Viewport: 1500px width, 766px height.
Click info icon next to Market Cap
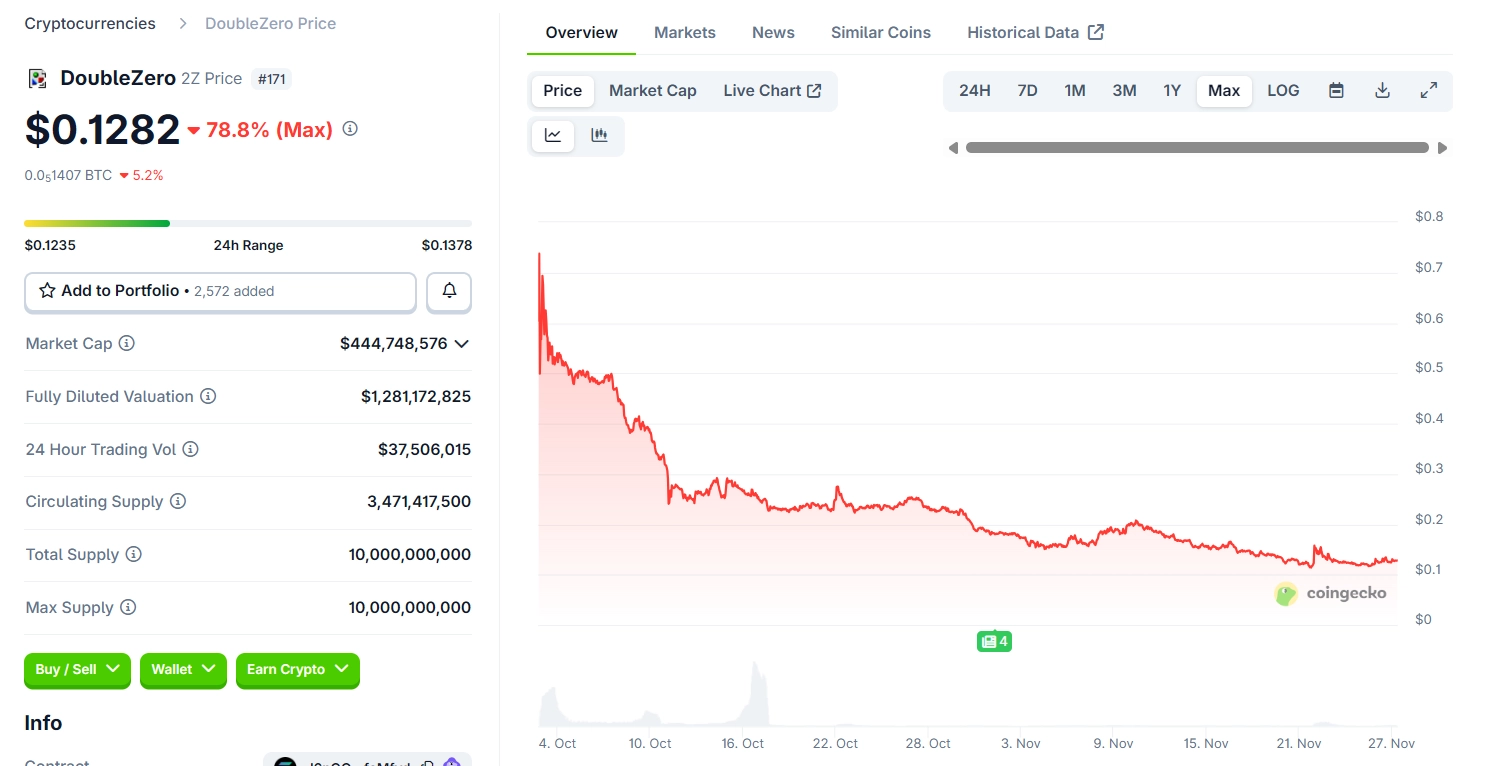[x=127, y=343]
